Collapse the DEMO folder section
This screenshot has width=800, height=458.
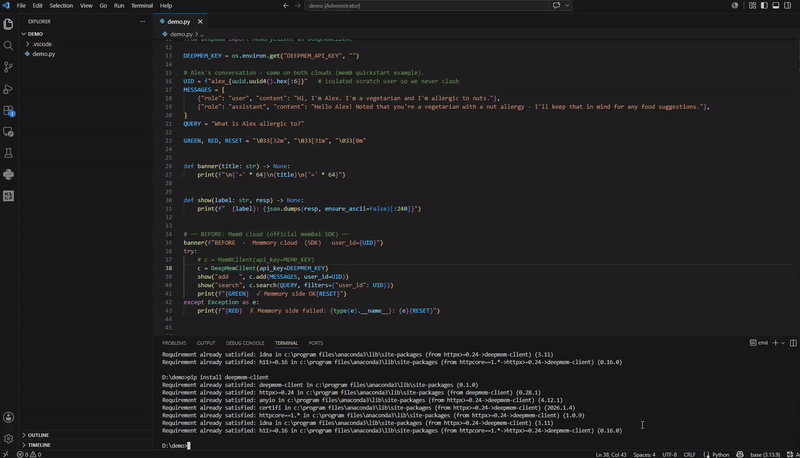click(35, 34)
